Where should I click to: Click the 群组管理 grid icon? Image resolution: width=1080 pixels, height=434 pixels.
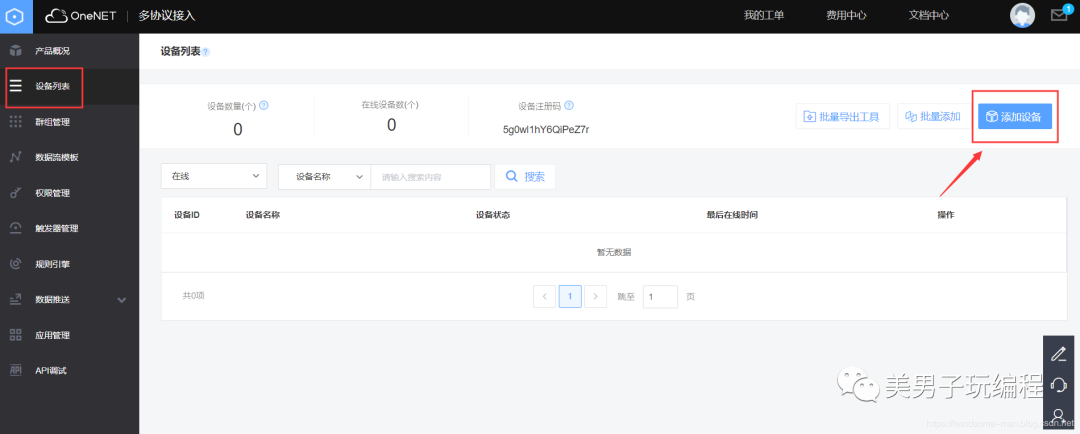pos(16,122)
